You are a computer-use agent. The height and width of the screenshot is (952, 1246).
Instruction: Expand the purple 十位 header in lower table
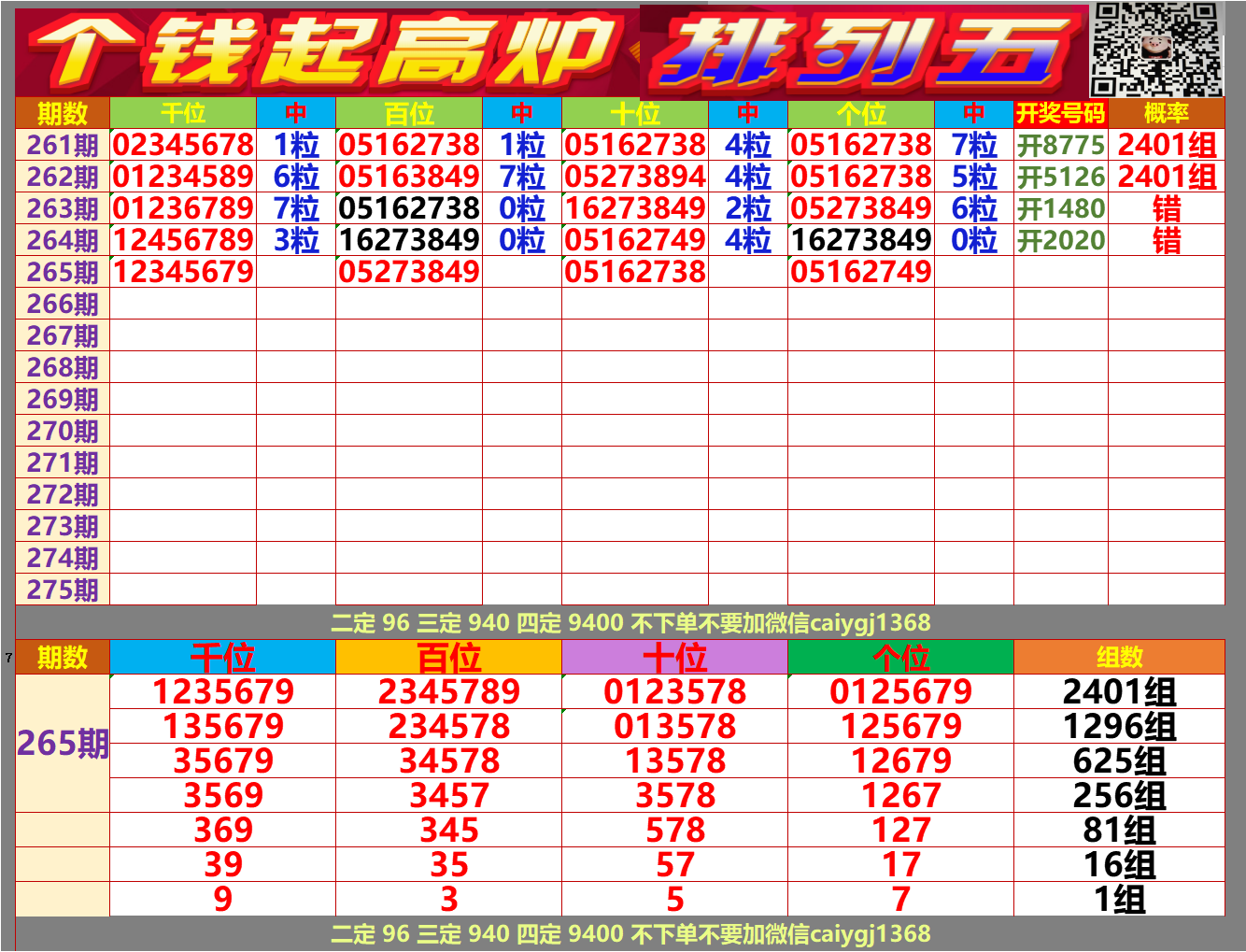(673, 658)
